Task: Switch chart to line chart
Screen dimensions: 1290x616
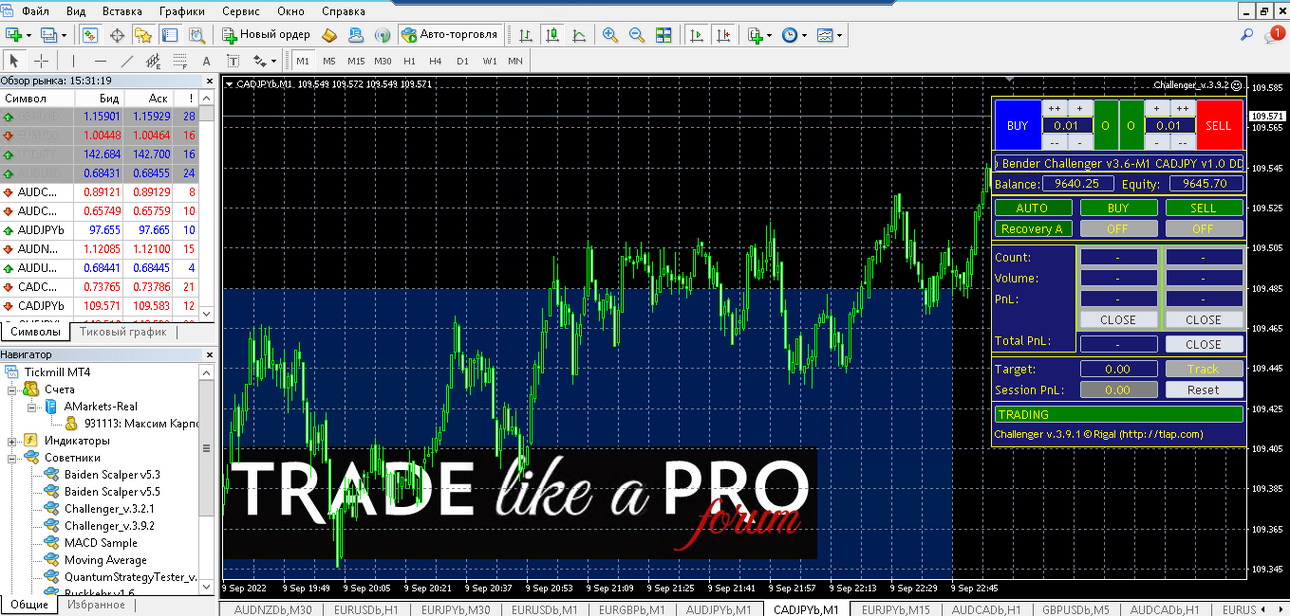Action: [x=579, y=34]
